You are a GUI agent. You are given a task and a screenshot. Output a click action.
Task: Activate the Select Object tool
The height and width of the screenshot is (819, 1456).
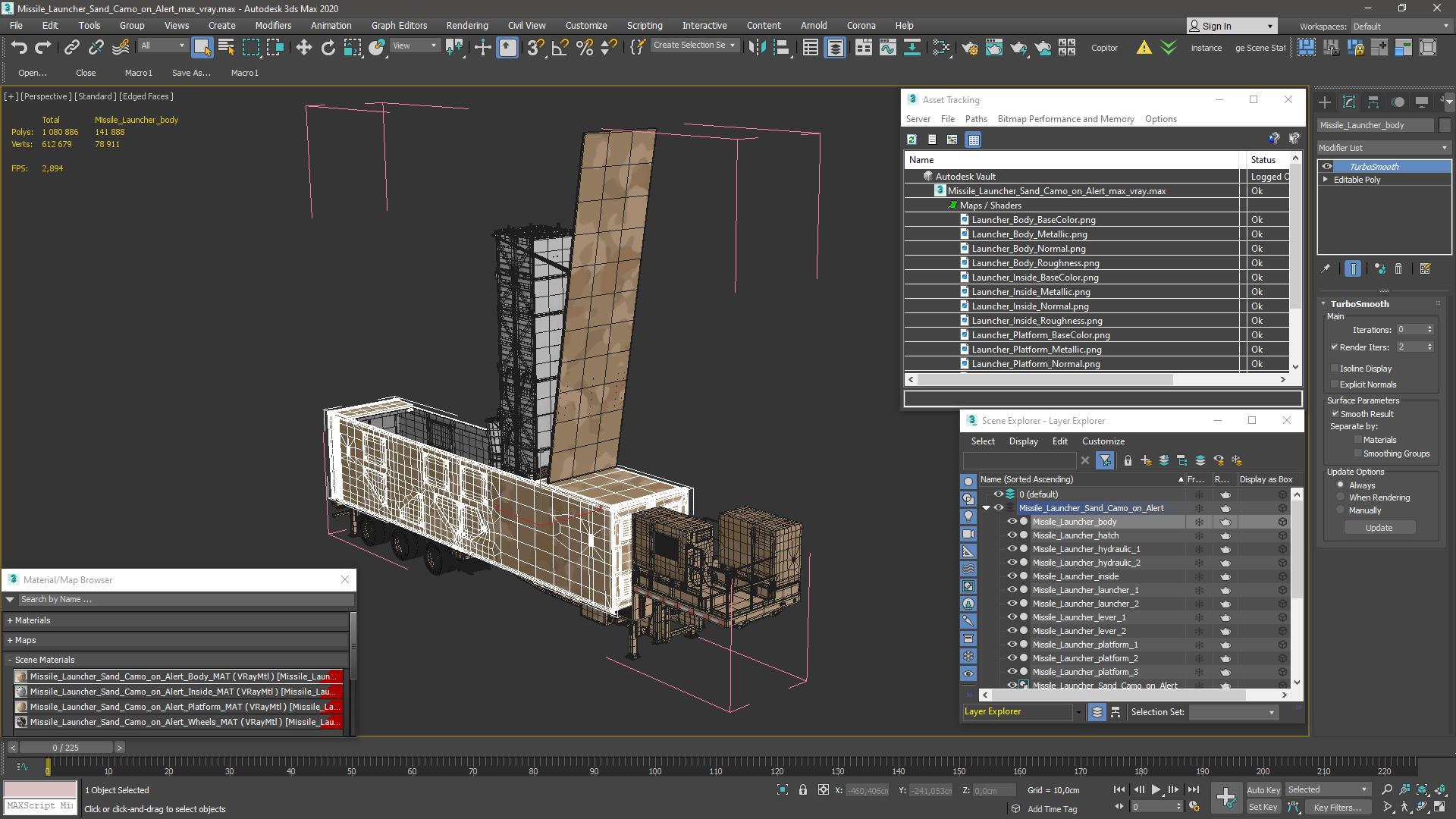[202, 48]
